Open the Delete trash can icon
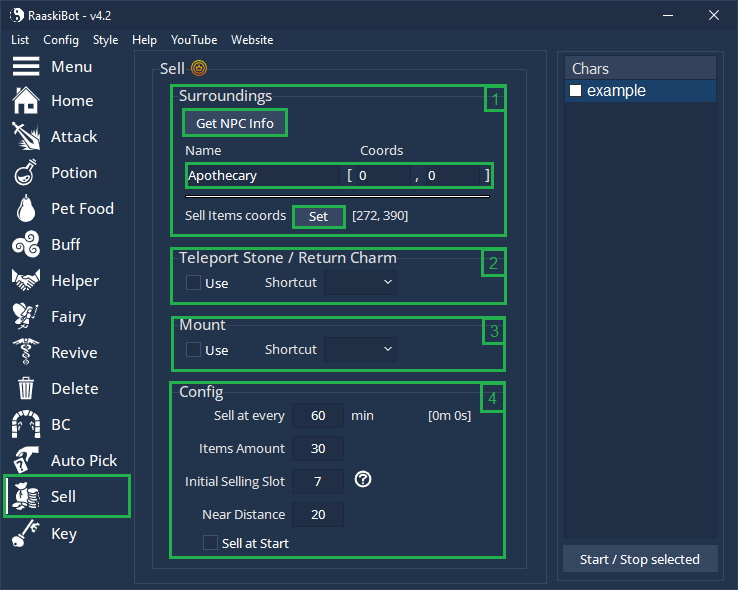Viewport: 738px width, 590px height. (x=25, y=389)
